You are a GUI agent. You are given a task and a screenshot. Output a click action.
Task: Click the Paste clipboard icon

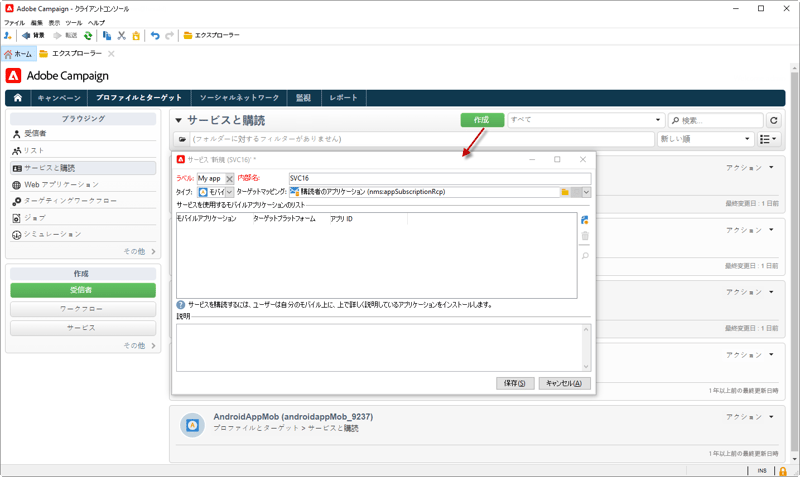click(136, 35)
